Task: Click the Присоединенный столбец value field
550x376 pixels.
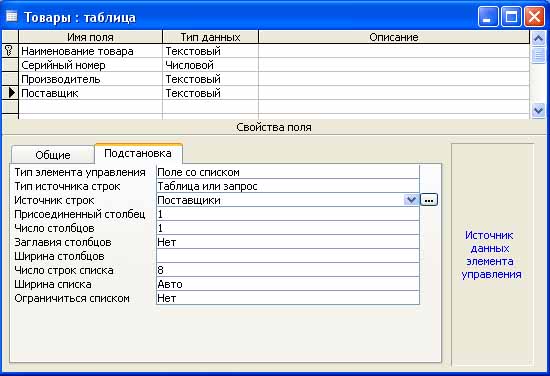Action: pyautogui.click(x=288, y=214)
